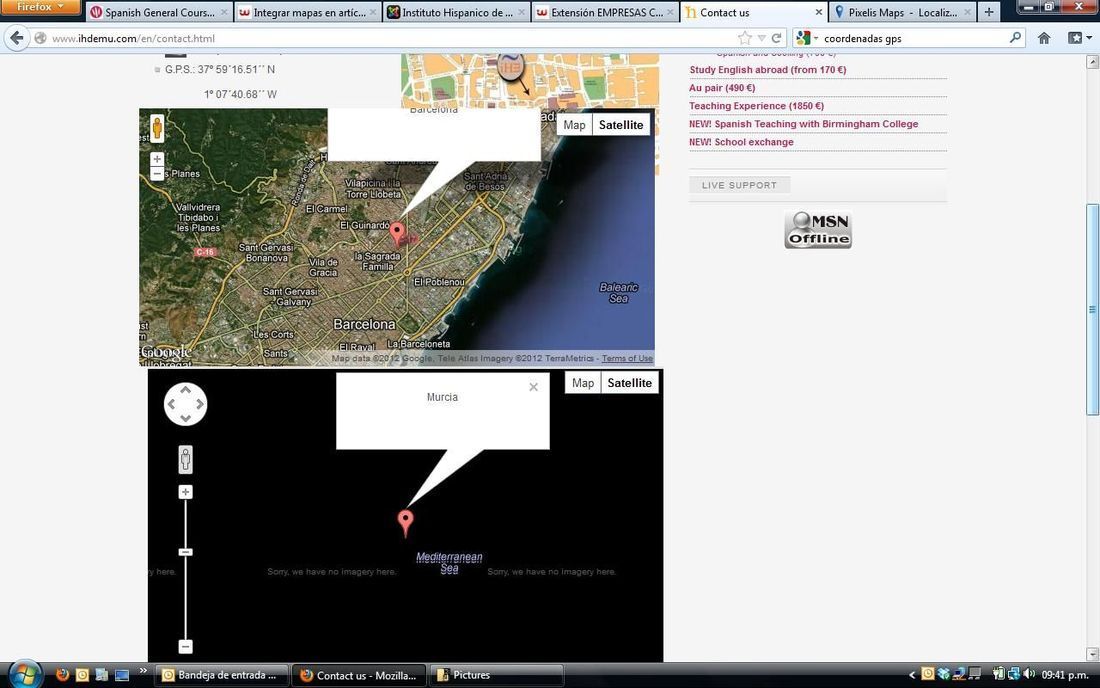Image resolution: width=1100 pixels, height=688 pixels.
Task: Open Teaching Experience (1850 €) link
Action: (756, 106)
